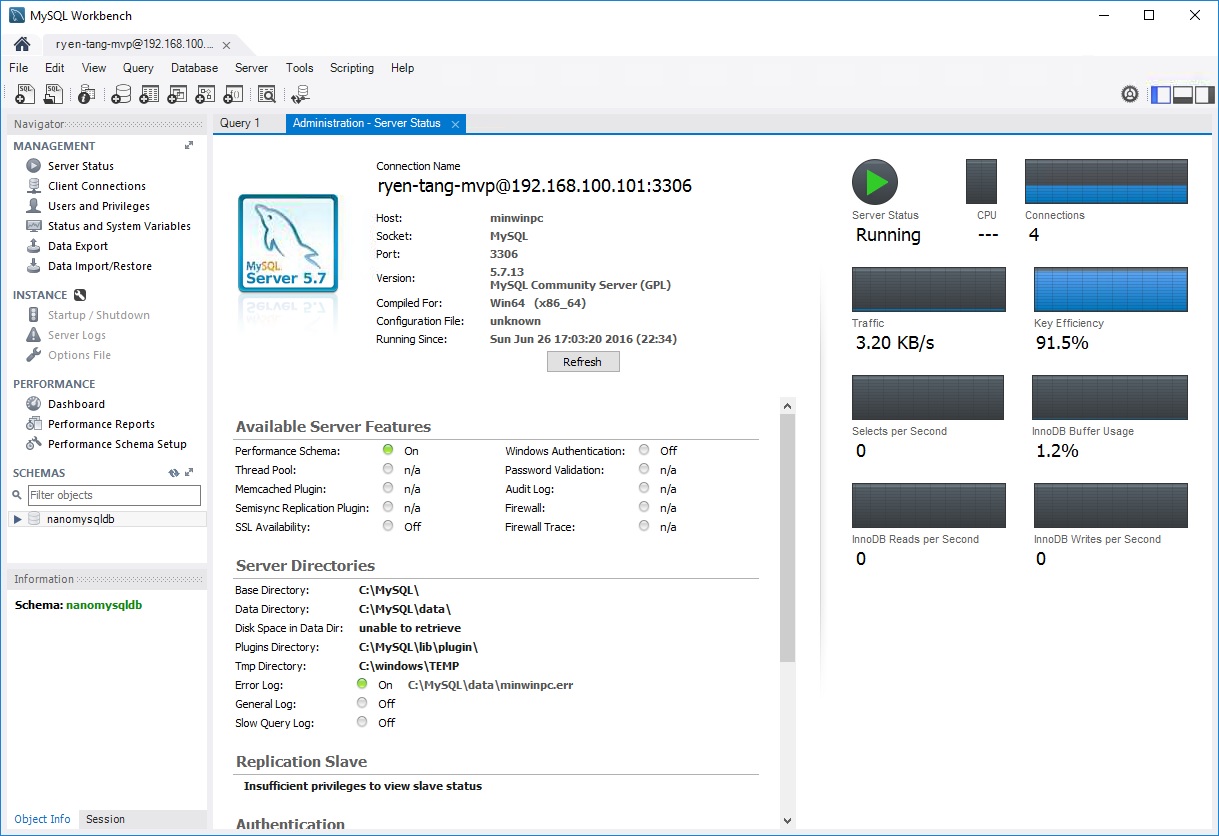Open Data Import/Restore in Navigator
The height and width of the screenshot is (836, 1219).
pos(100,266)
